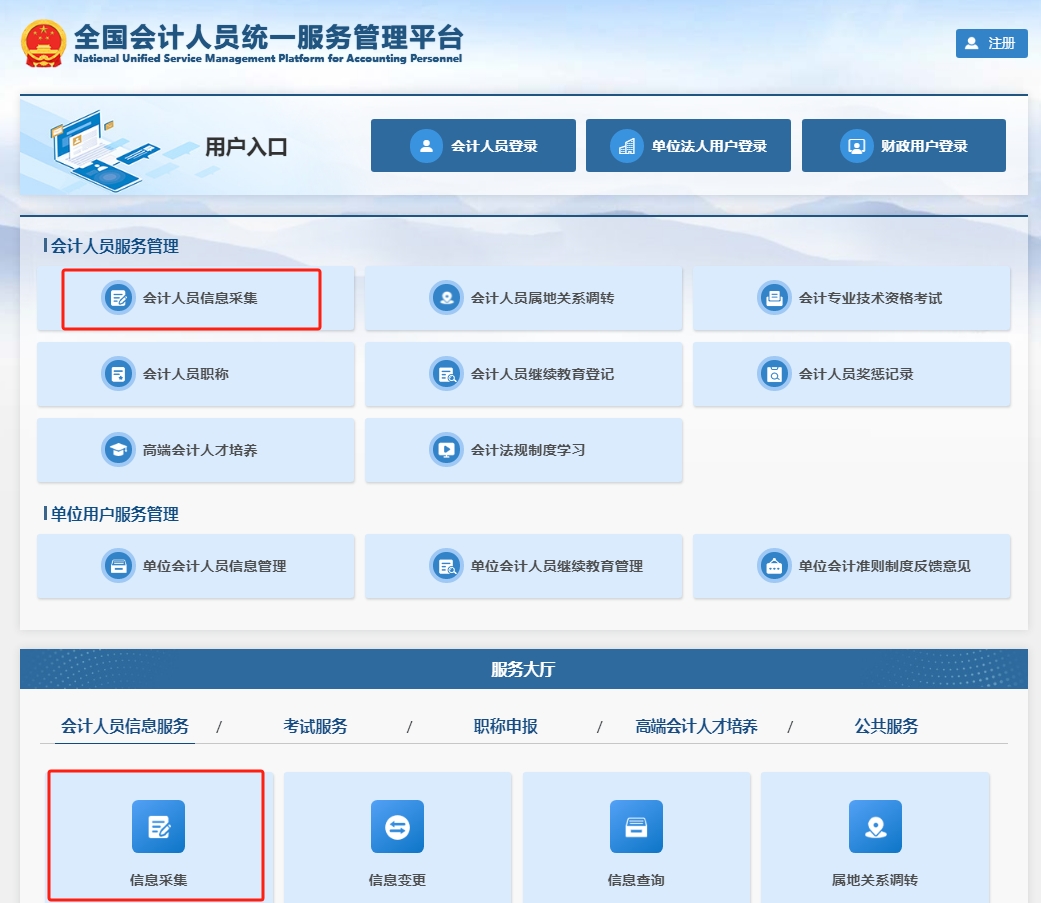
Task: Click the 会计法规制度学习 play icon
Action: (445, 450)
